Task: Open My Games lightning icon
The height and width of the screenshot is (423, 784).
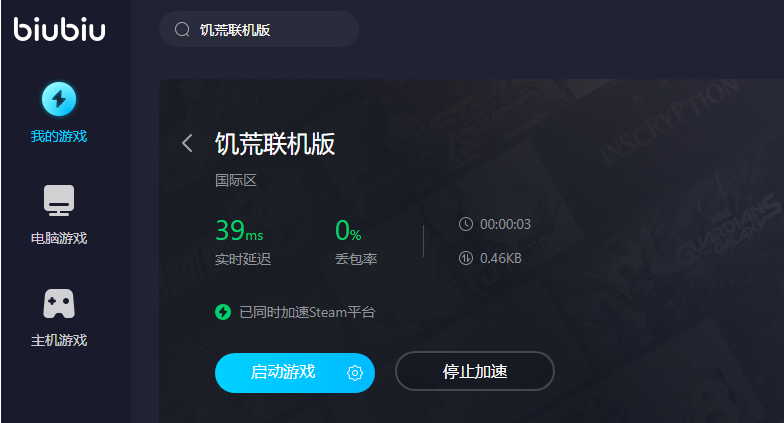Action: click(59, 99)
